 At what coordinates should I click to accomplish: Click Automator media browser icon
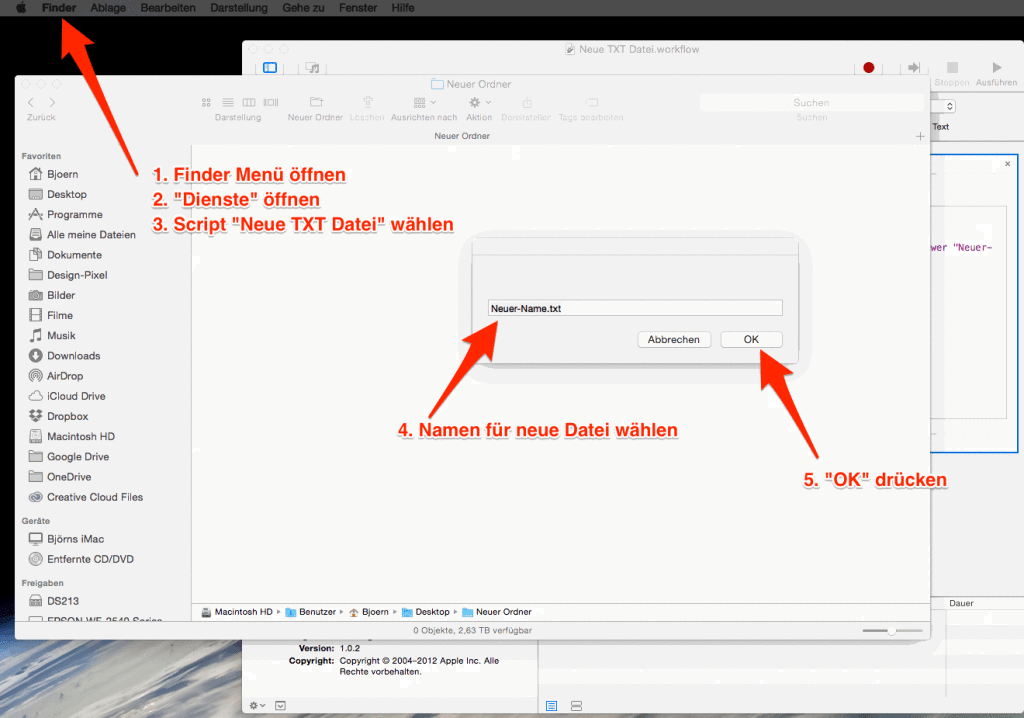[x=313, y=67]
